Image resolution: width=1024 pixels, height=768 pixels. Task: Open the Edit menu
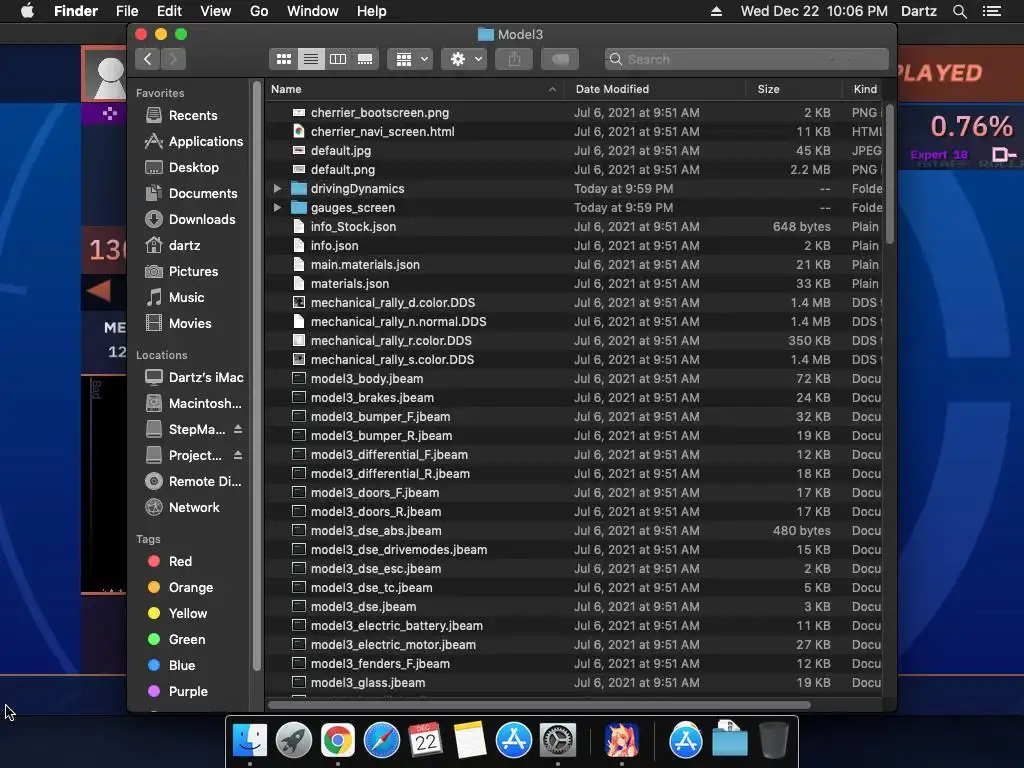(x=169, y=11)
